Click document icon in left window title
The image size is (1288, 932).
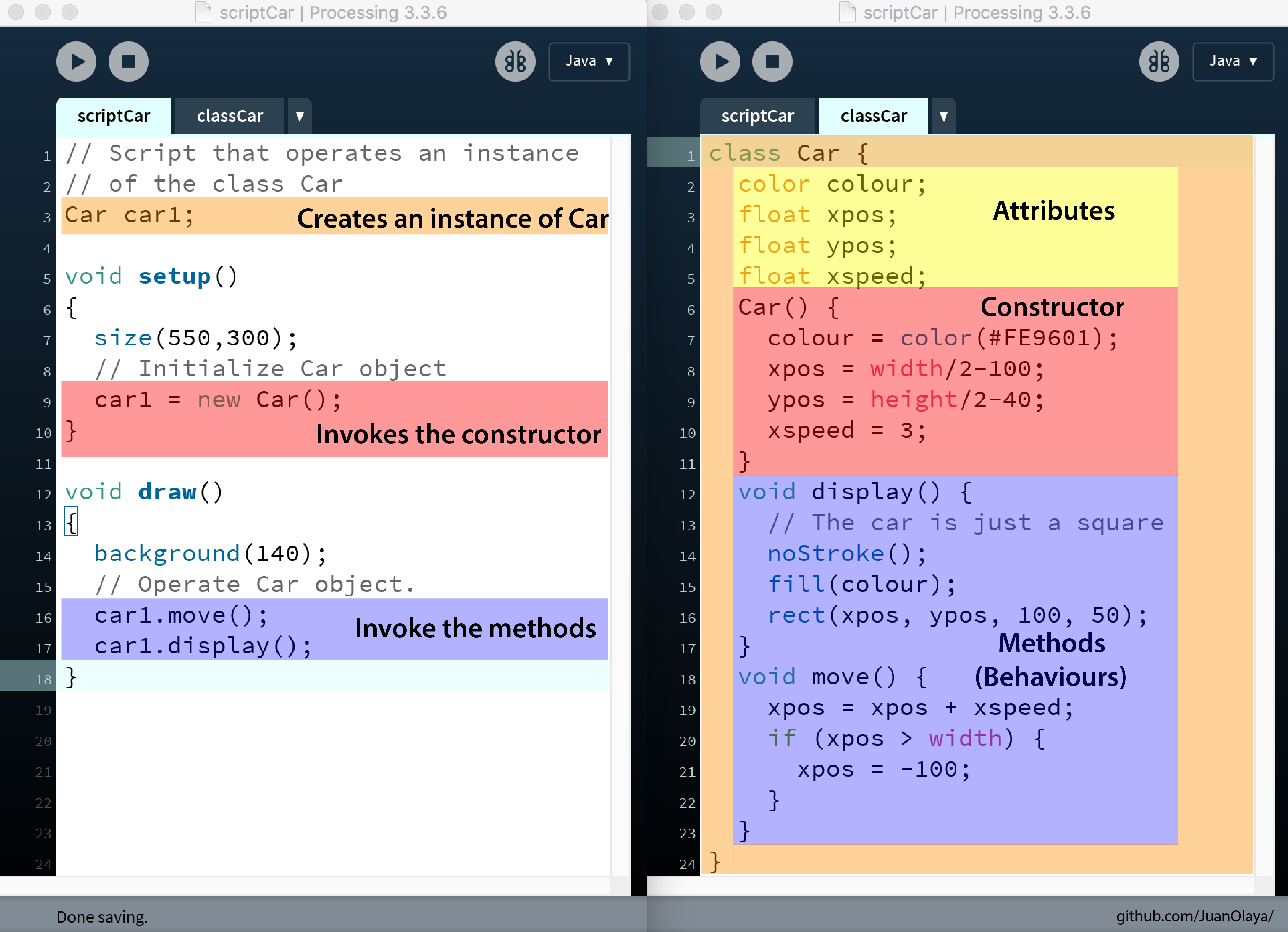click(x=203, y=12)
